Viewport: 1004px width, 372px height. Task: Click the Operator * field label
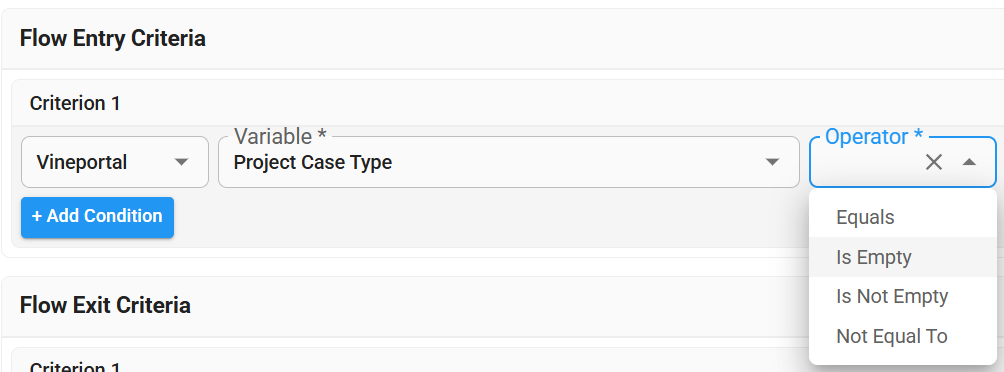tap(873, 136)
